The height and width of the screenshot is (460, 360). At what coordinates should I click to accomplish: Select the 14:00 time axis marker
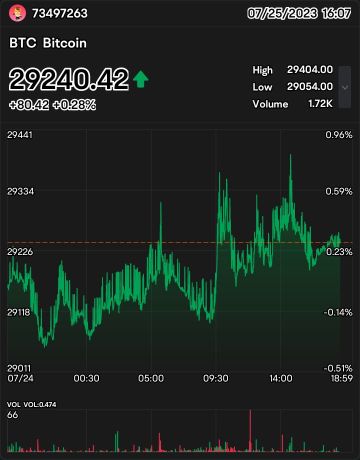[x=281, y=378]
